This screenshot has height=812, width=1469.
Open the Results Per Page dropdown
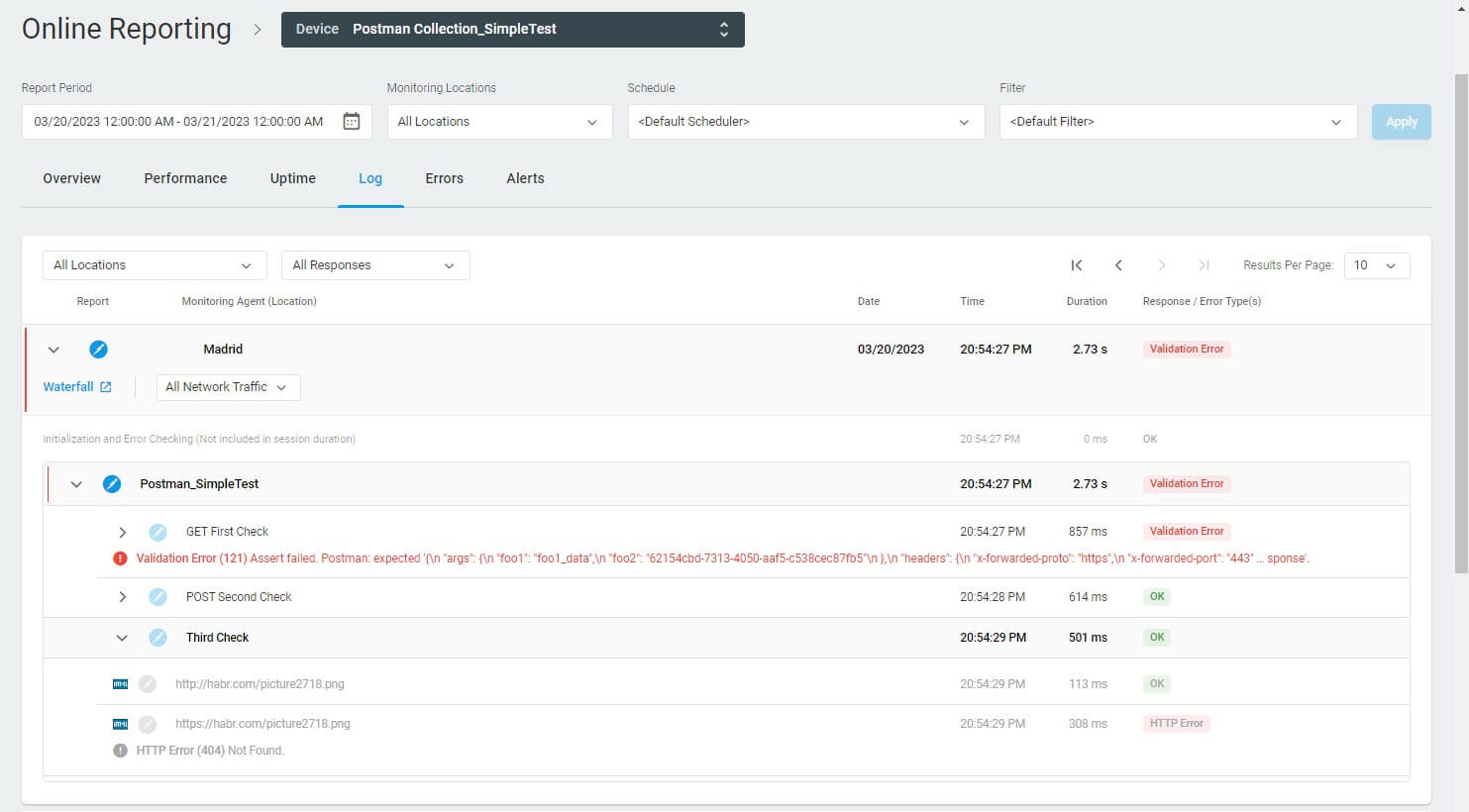1377,264
